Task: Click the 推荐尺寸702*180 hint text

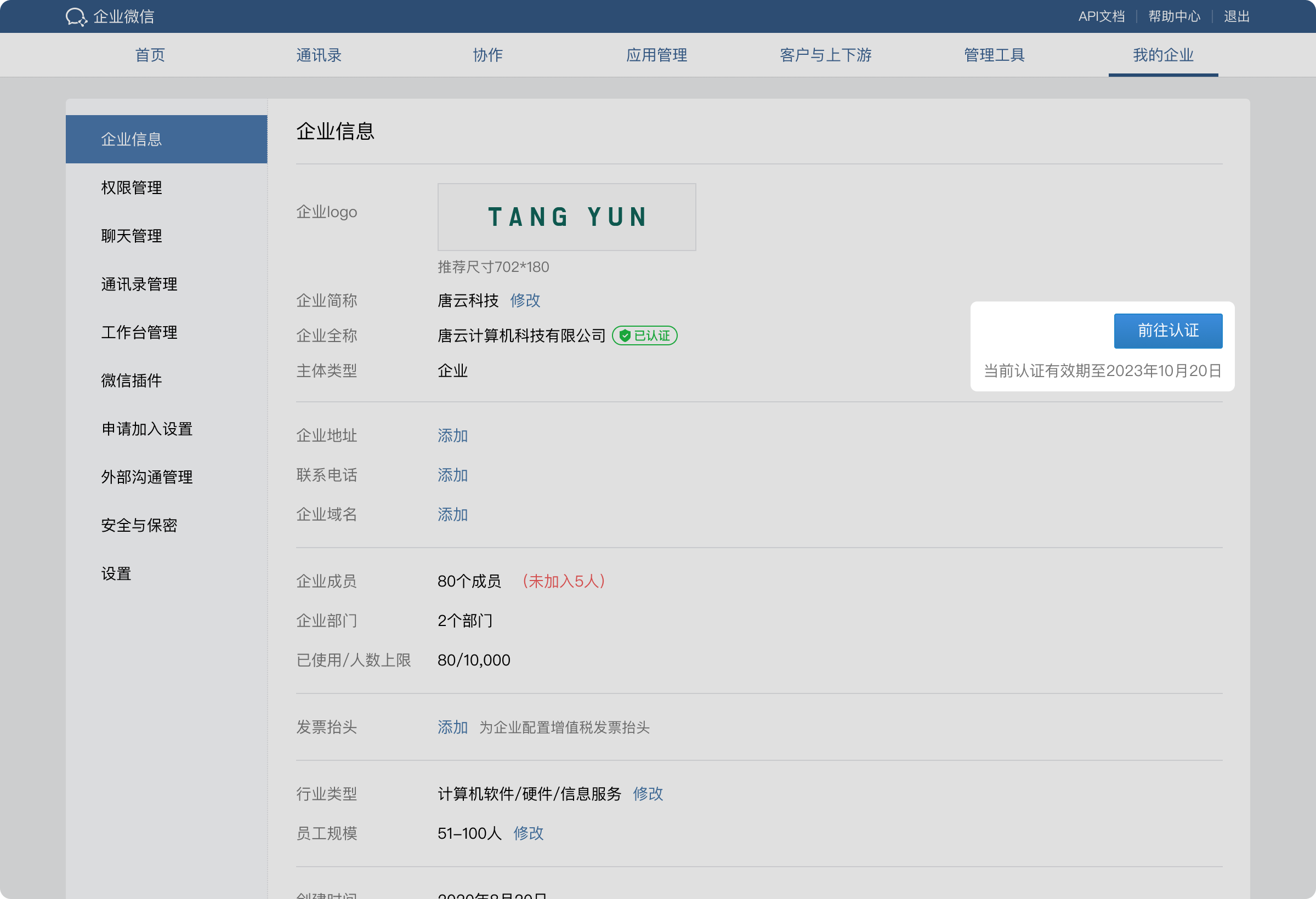Action: coord(493,267)
